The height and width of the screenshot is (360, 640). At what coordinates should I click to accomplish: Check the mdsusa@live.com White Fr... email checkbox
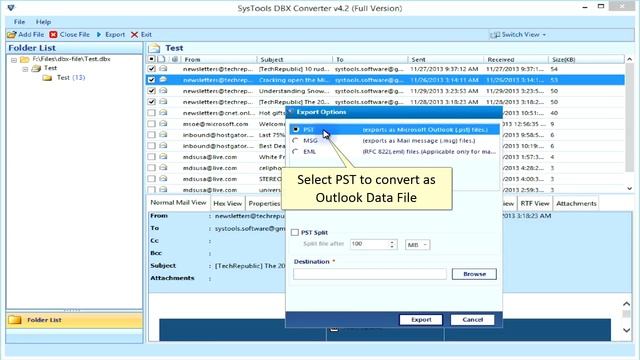coord(151,157)
